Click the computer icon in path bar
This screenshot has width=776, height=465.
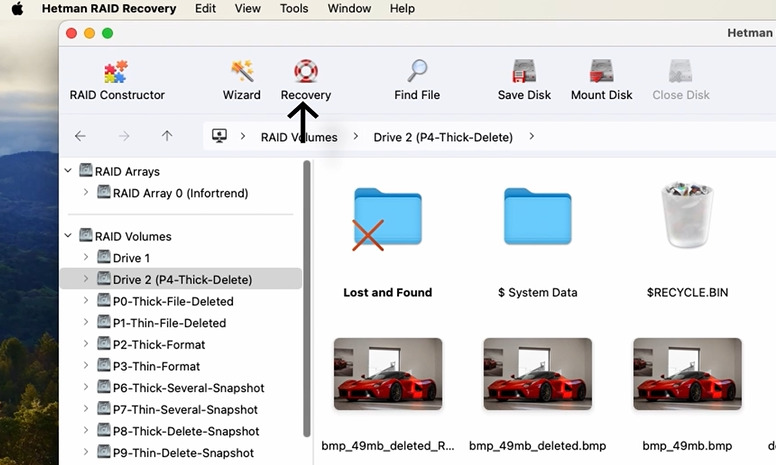tap(219, 136)
